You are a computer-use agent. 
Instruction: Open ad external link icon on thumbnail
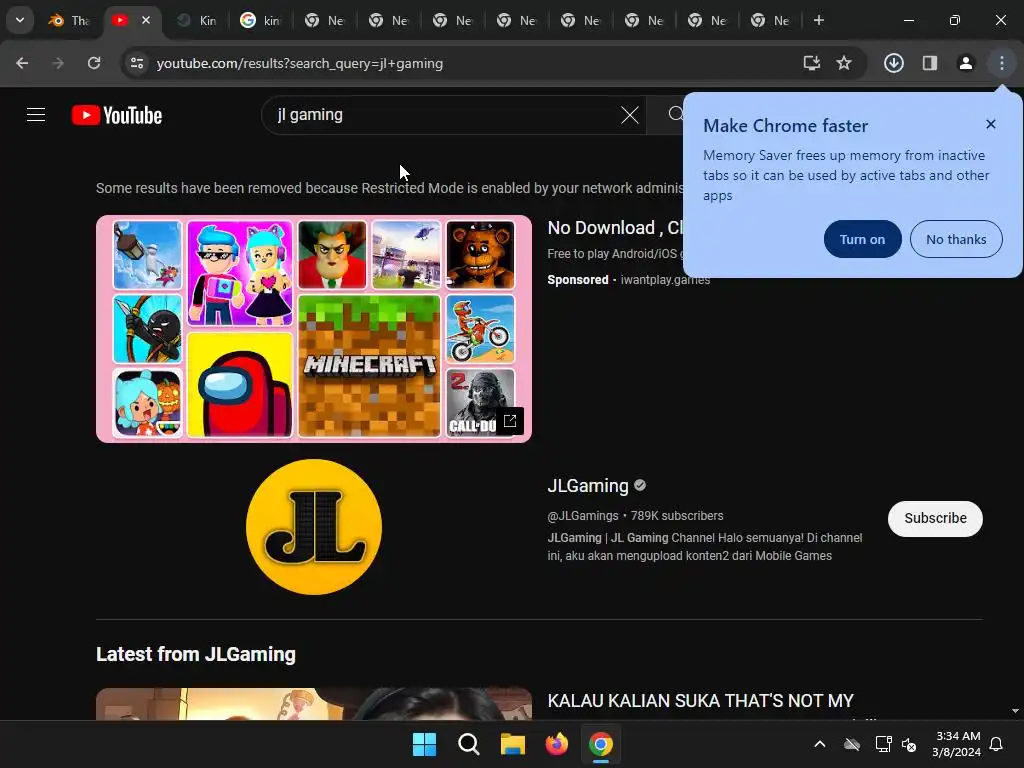[509, 421]
